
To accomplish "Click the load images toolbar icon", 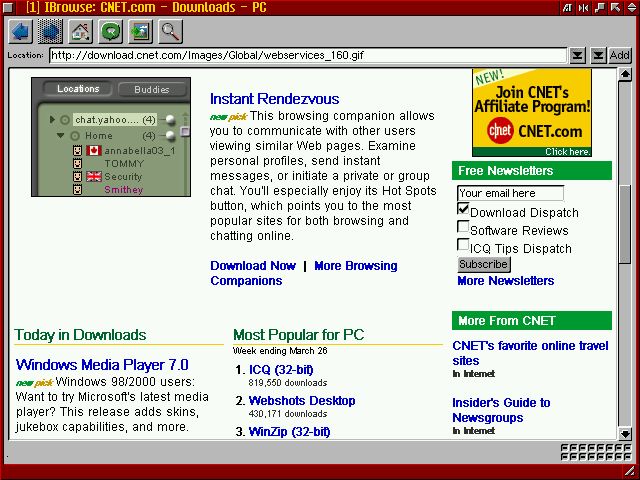I will click(x=140, y=31).
